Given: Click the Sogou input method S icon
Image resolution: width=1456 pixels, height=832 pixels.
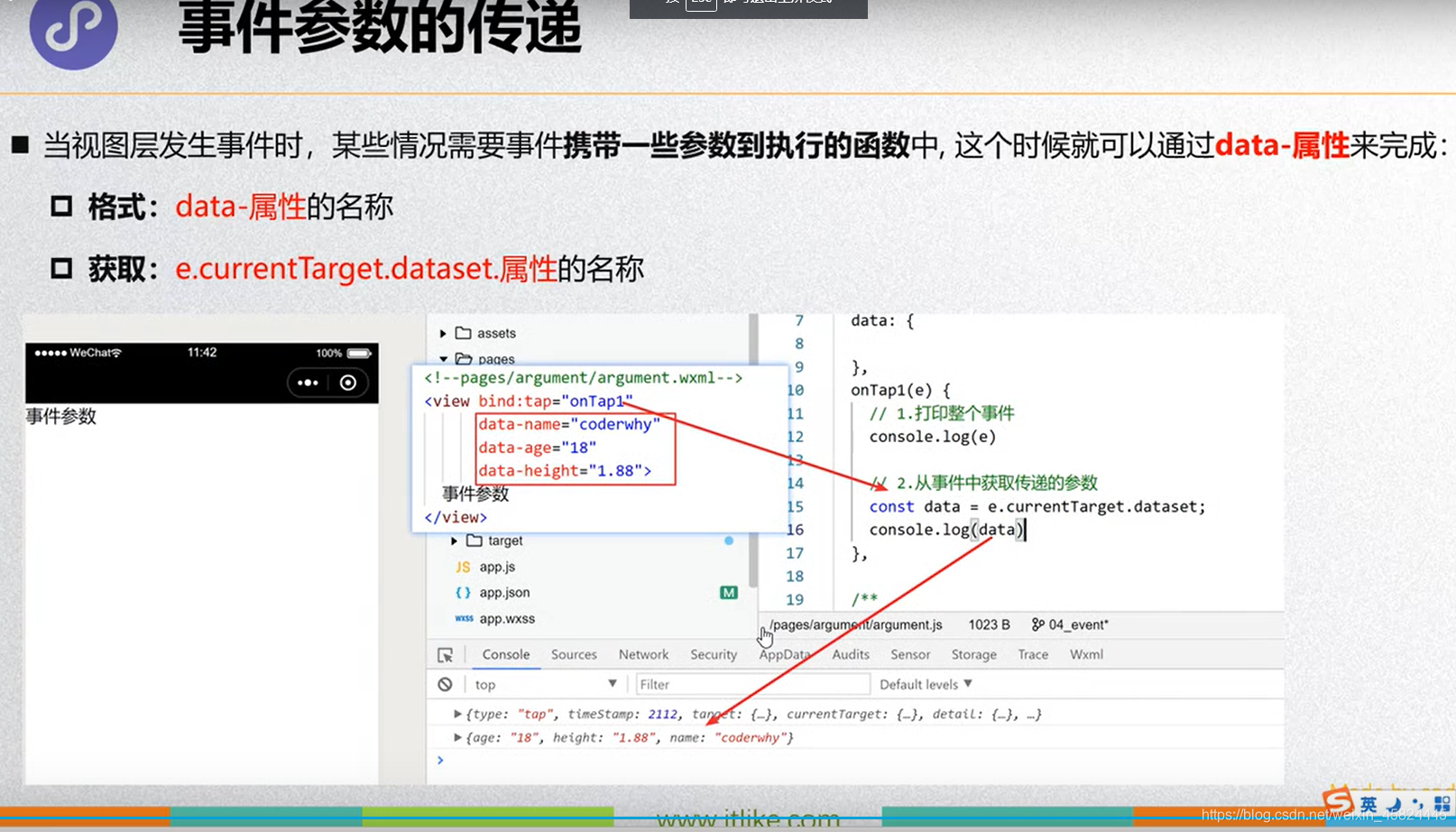Looking at the screenshot, I should (1338, 800).
